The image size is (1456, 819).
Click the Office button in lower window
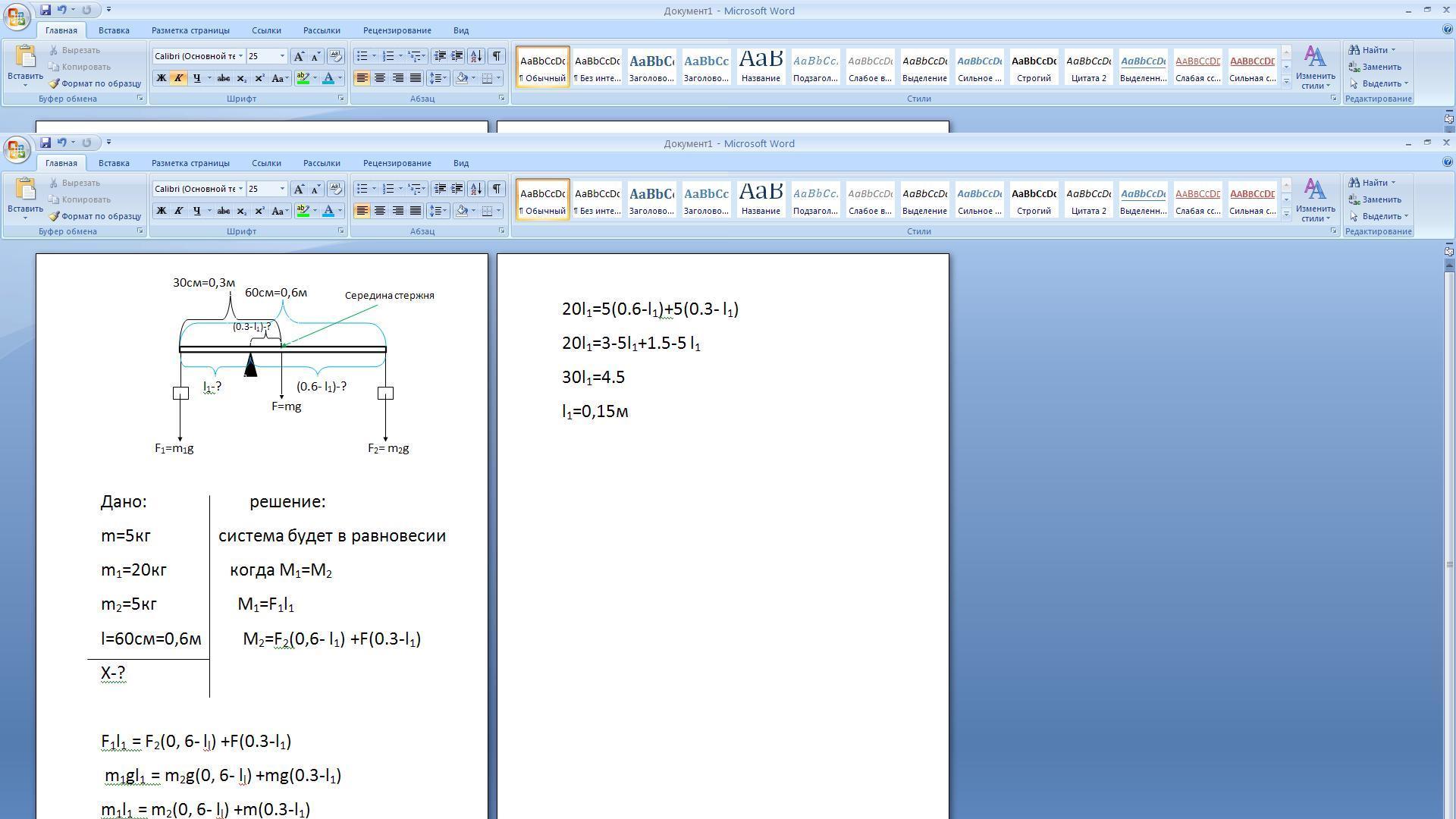click(x=17, y=150)
